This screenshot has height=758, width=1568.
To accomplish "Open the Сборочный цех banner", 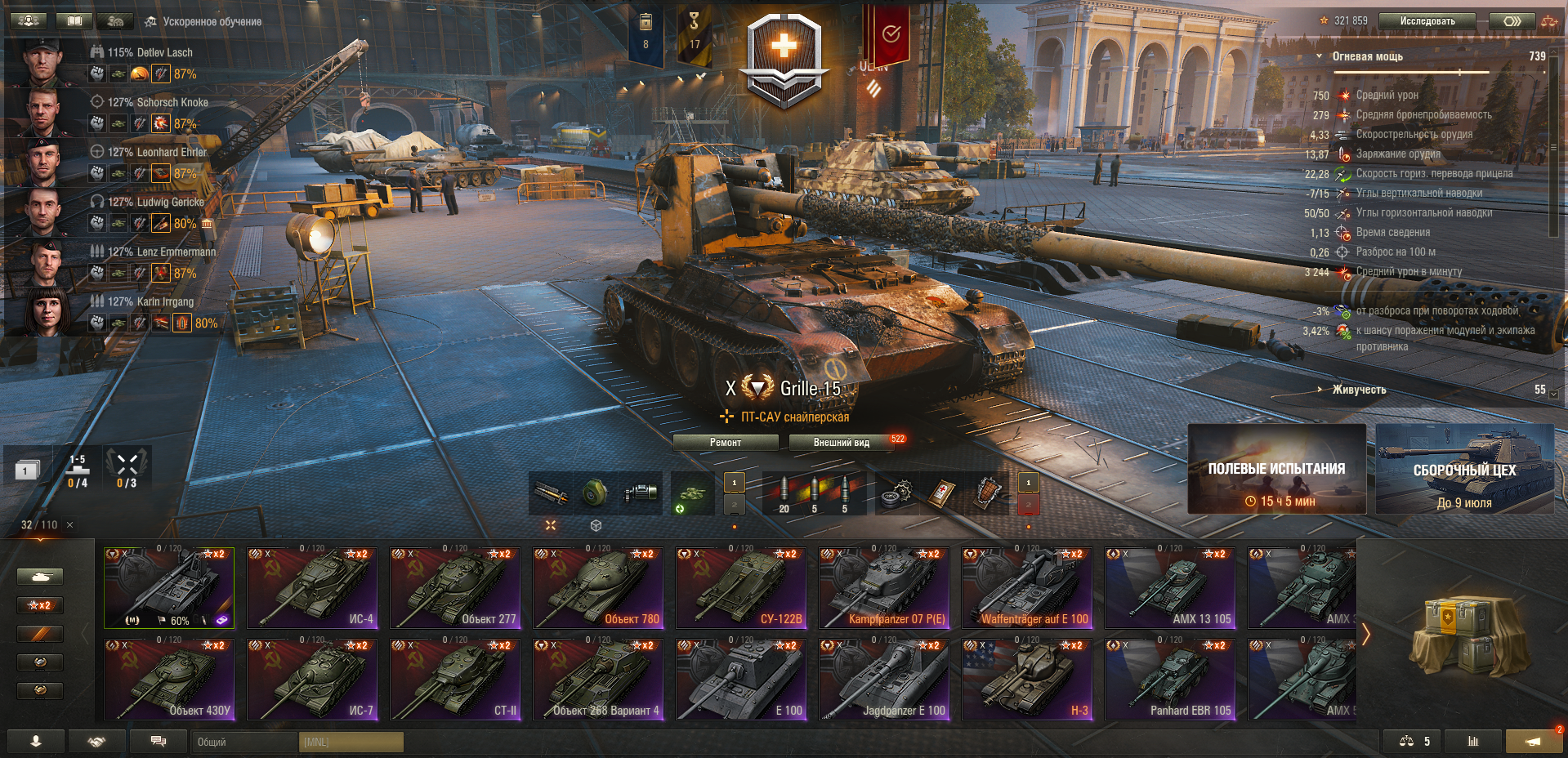I will click(x=1464, y=469).
